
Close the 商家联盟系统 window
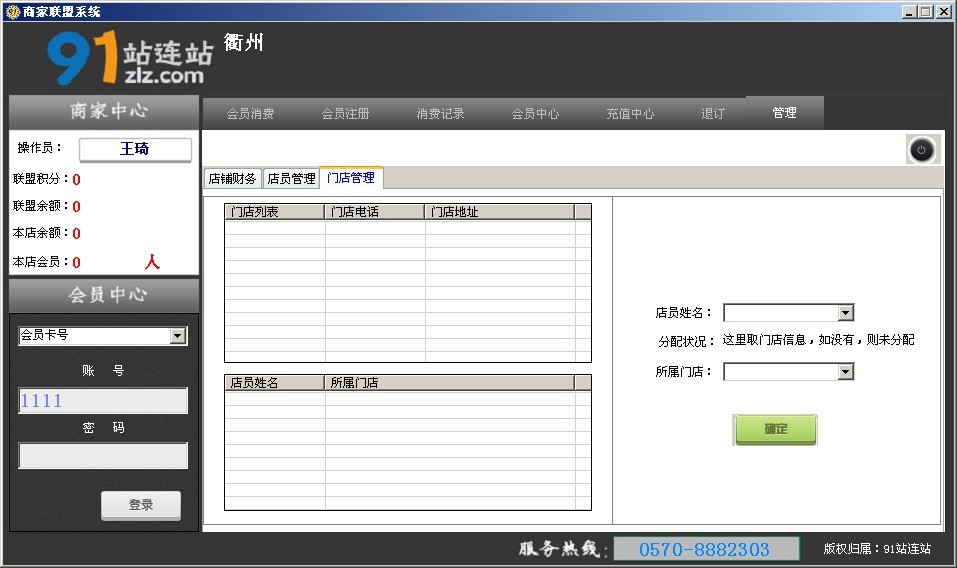click(x=943, y=12)
